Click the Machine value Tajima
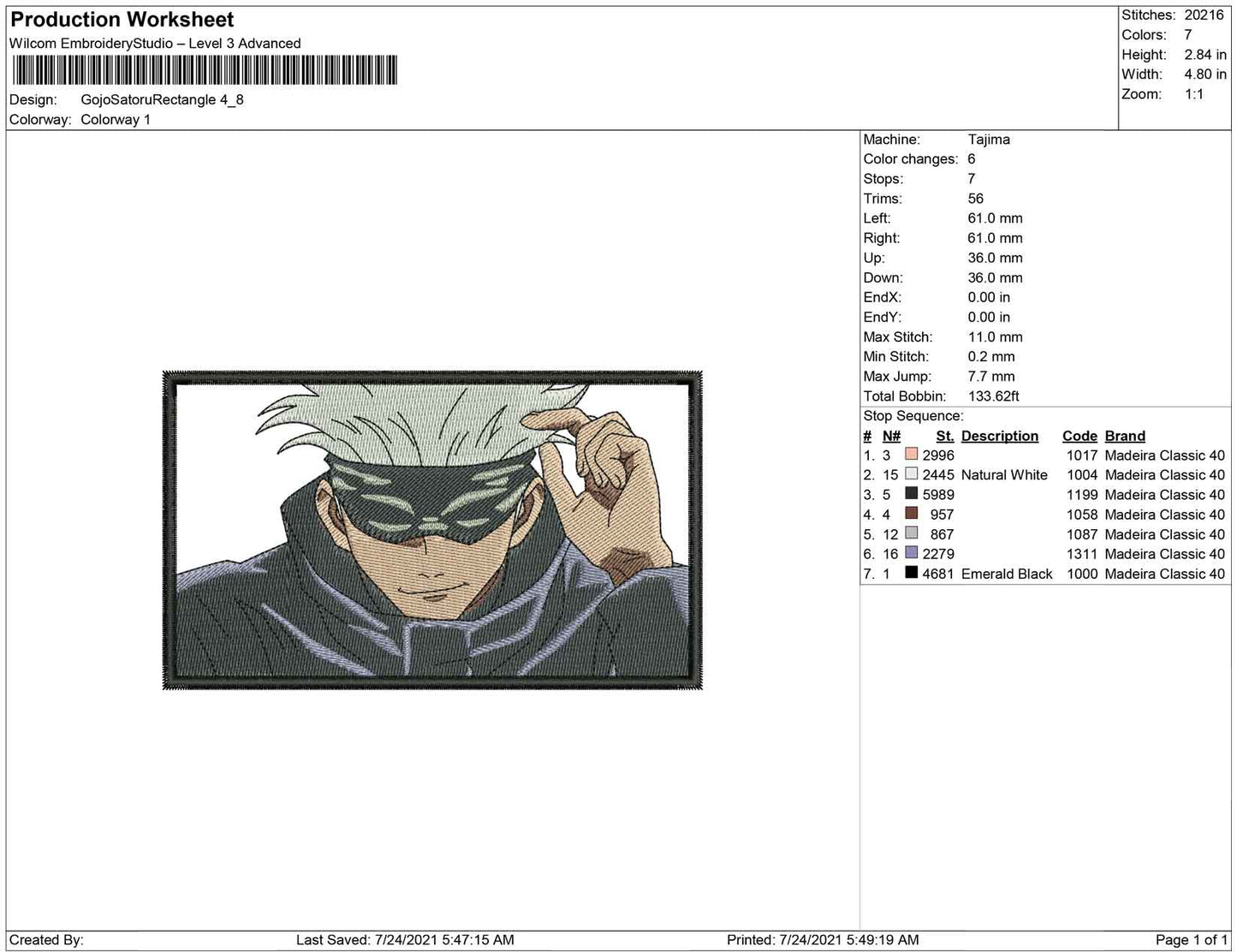 click(x=989, y=140)
